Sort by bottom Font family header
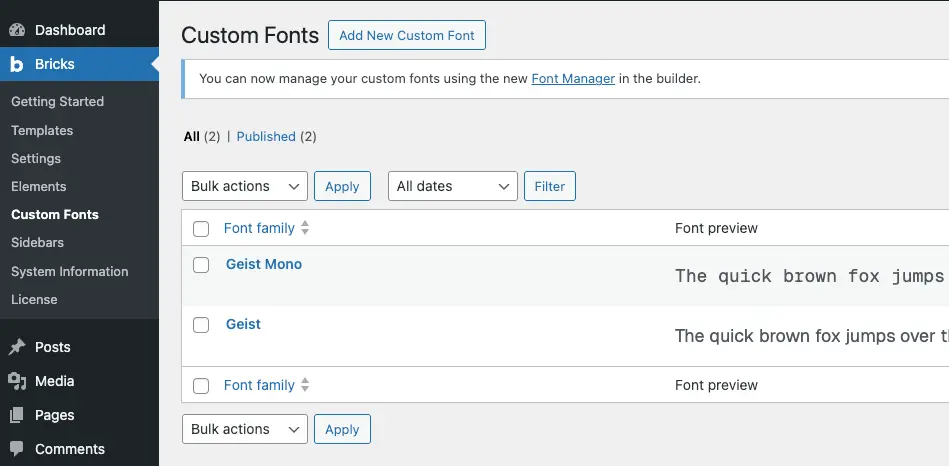949x466 pixels. (x=259, y=385)
